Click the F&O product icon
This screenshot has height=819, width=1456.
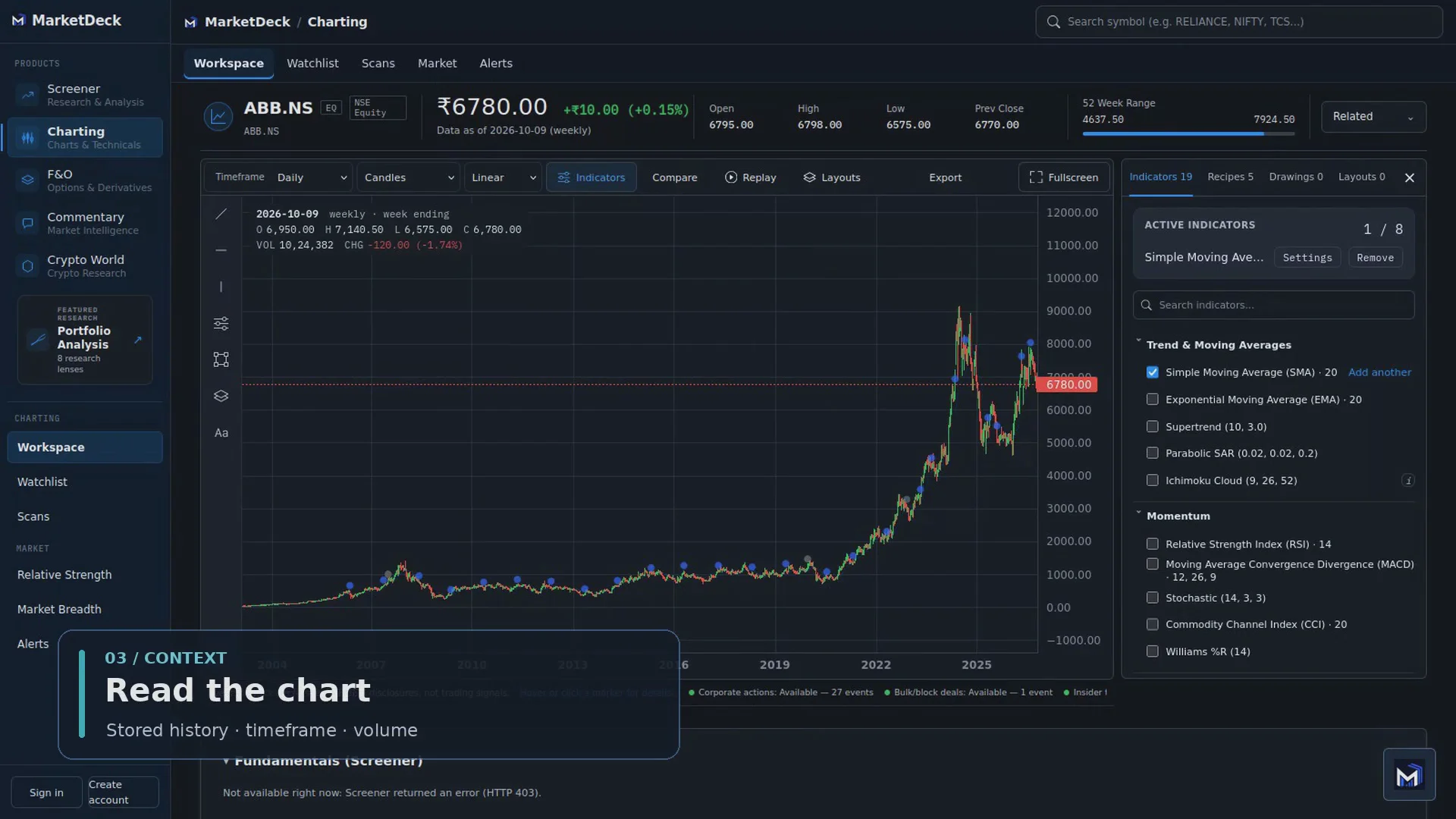[27, 180]
